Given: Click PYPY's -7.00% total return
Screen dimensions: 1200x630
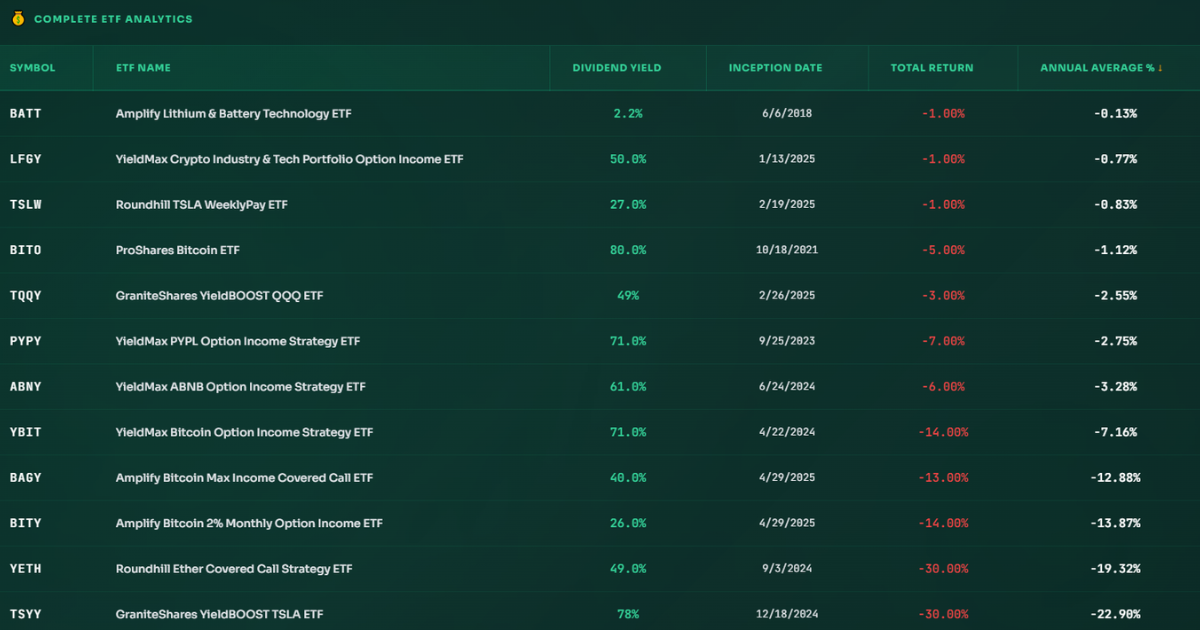Looking at the screenshot, I should (x=943, y=341).
